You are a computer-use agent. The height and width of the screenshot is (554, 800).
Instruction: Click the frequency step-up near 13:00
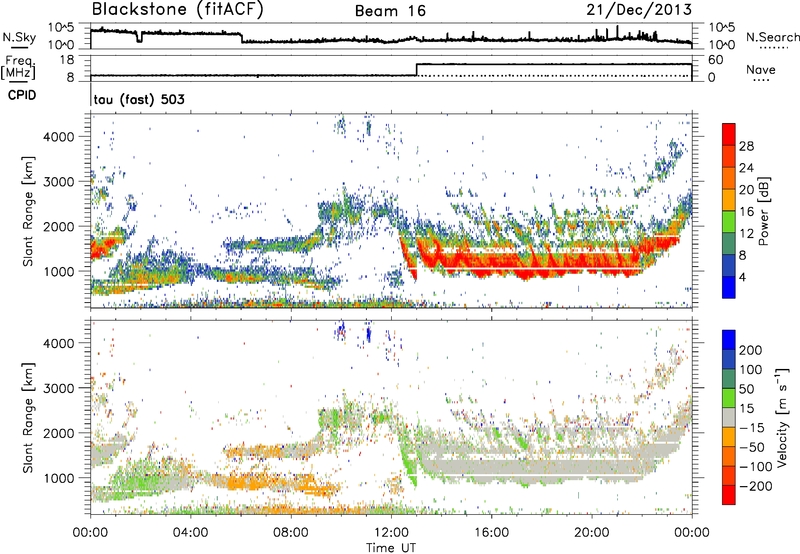pos(417,70)
